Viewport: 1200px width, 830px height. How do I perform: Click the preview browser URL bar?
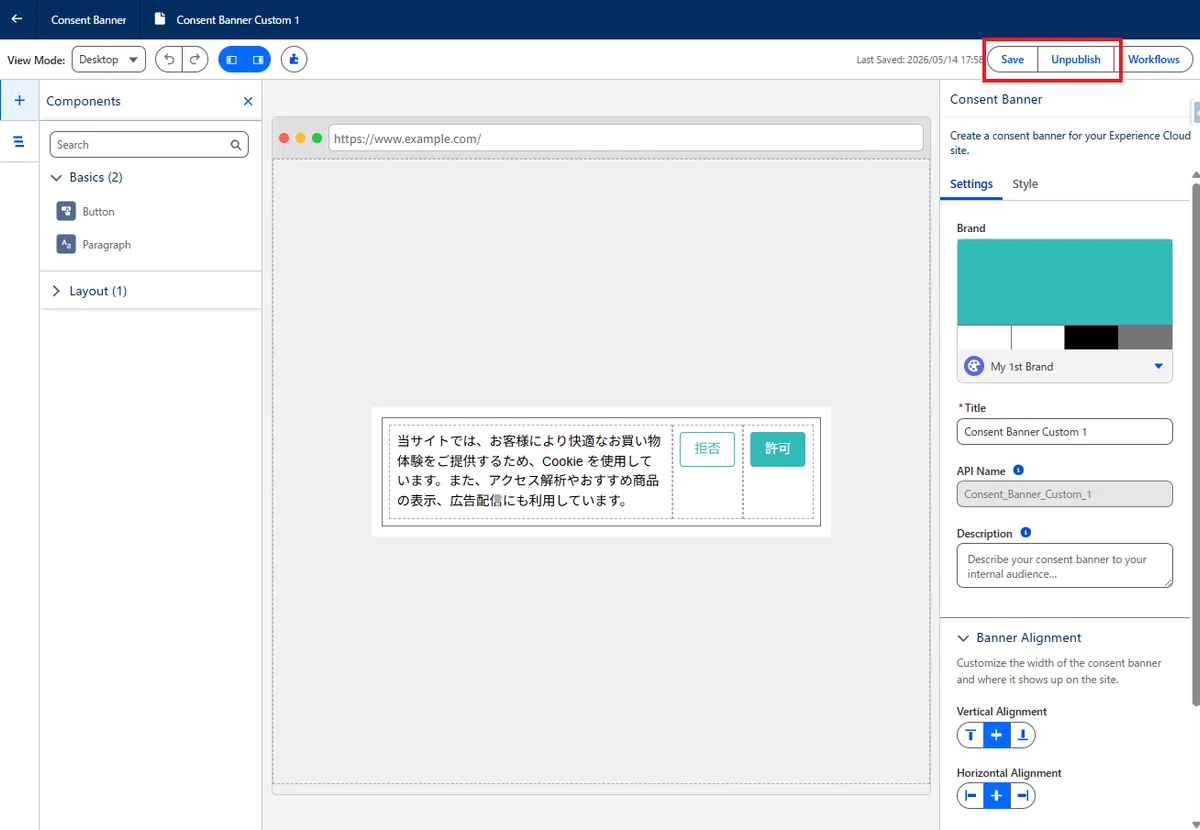tap(625, 138)
